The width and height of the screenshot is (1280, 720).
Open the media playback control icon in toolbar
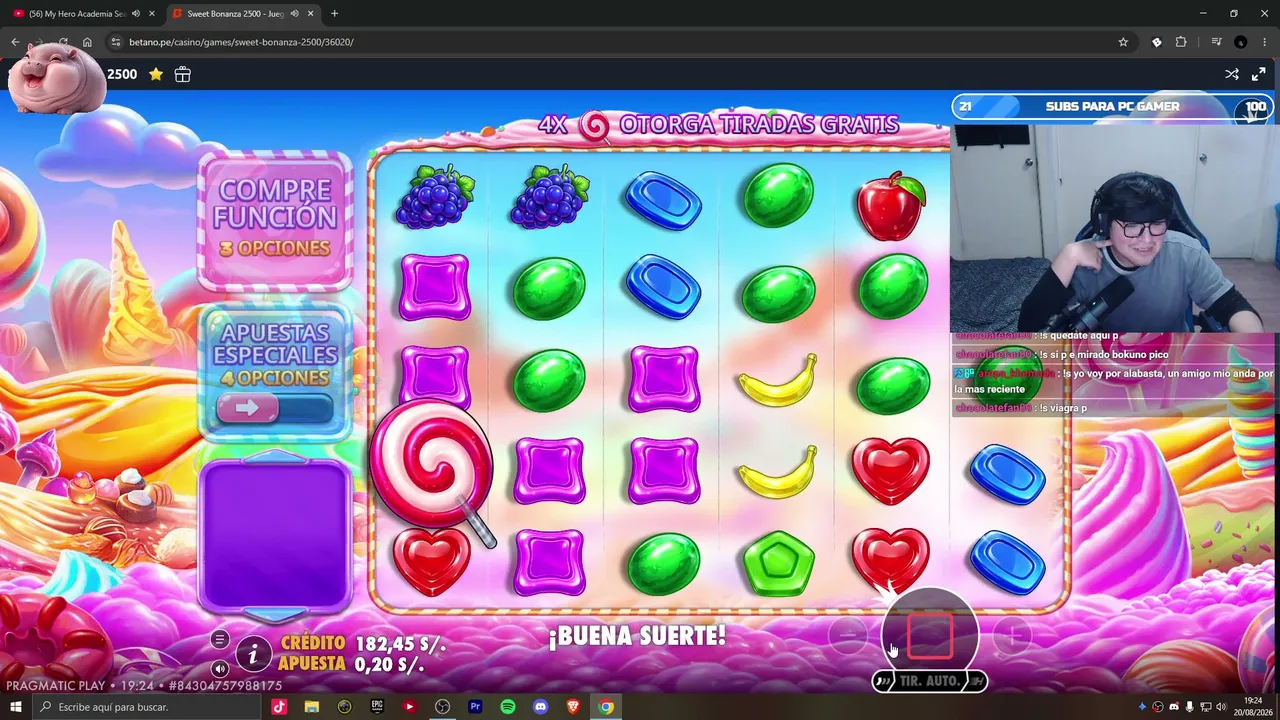1216,42
